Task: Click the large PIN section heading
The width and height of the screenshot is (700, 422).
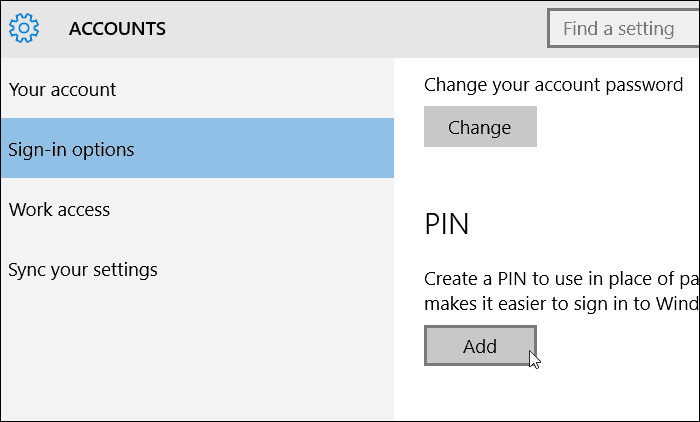Action: pos(446,224)
